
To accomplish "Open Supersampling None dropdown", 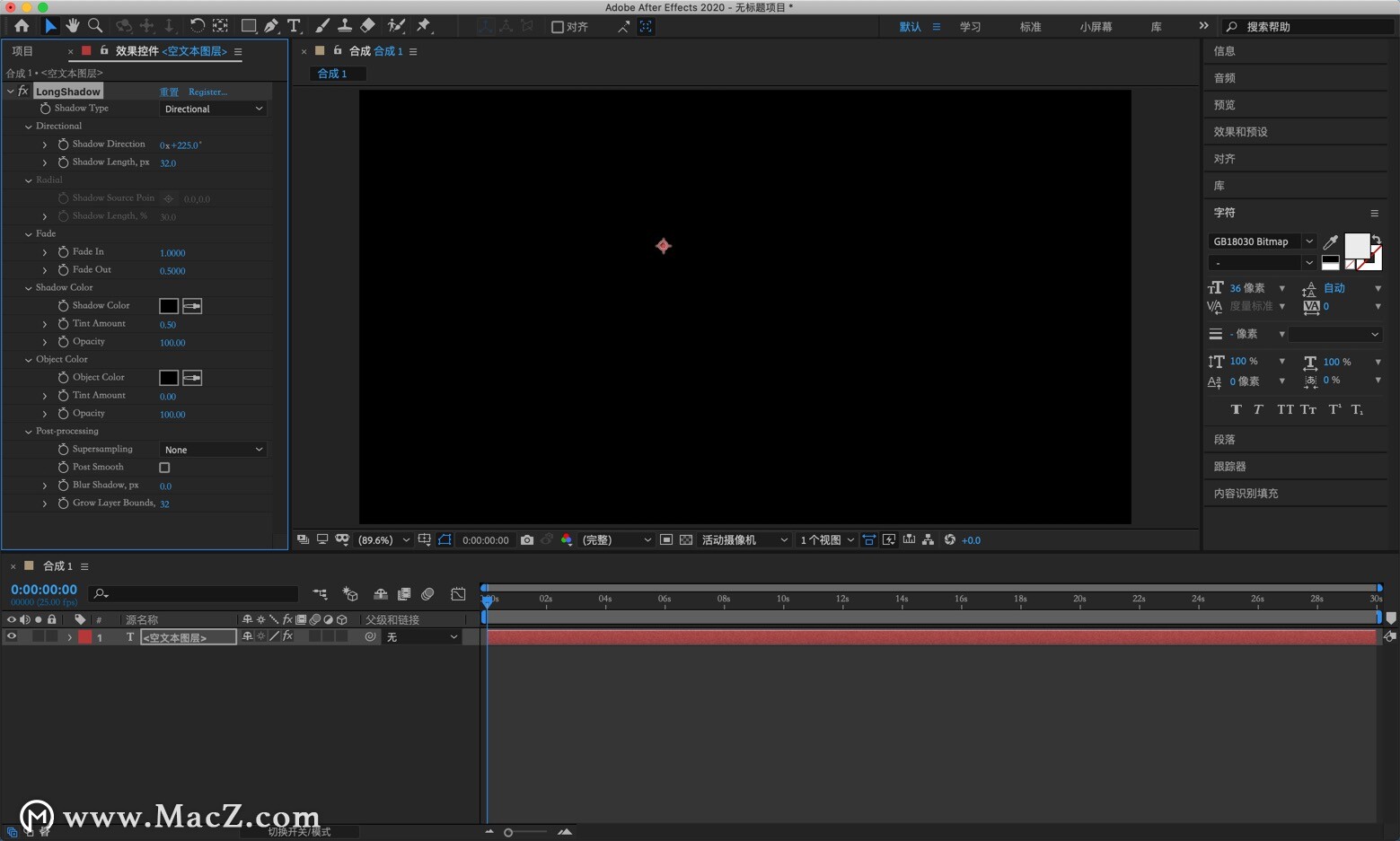I will (x=214, y=450).
